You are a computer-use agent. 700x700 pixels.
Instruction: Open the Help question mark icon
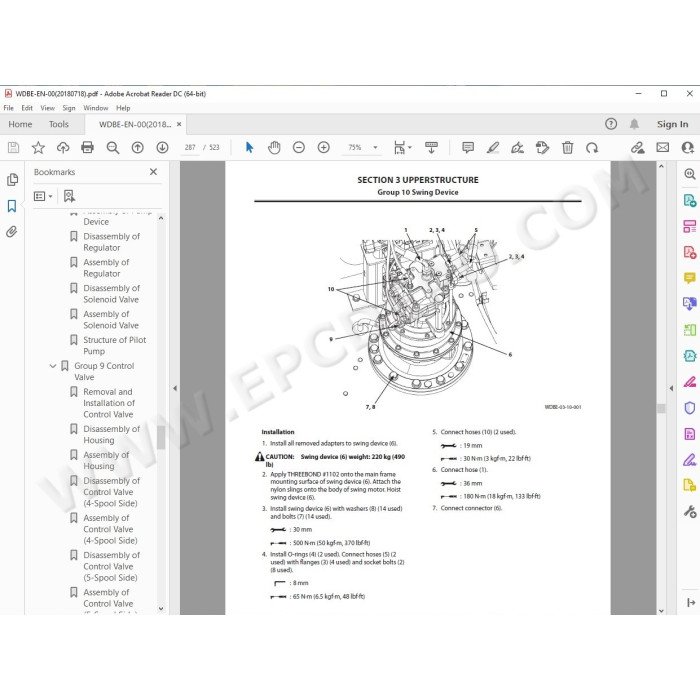point(611,124)
